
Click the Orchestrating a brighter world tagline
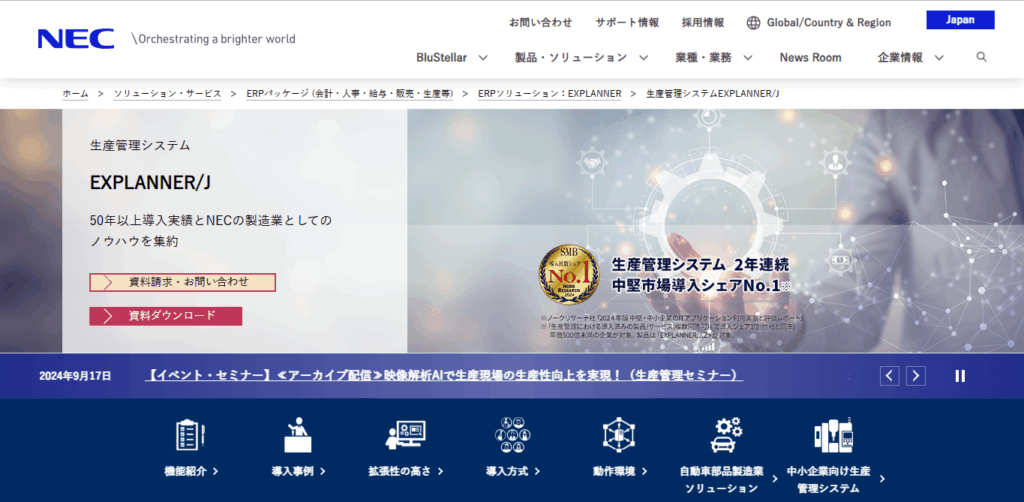coord(213,39)
